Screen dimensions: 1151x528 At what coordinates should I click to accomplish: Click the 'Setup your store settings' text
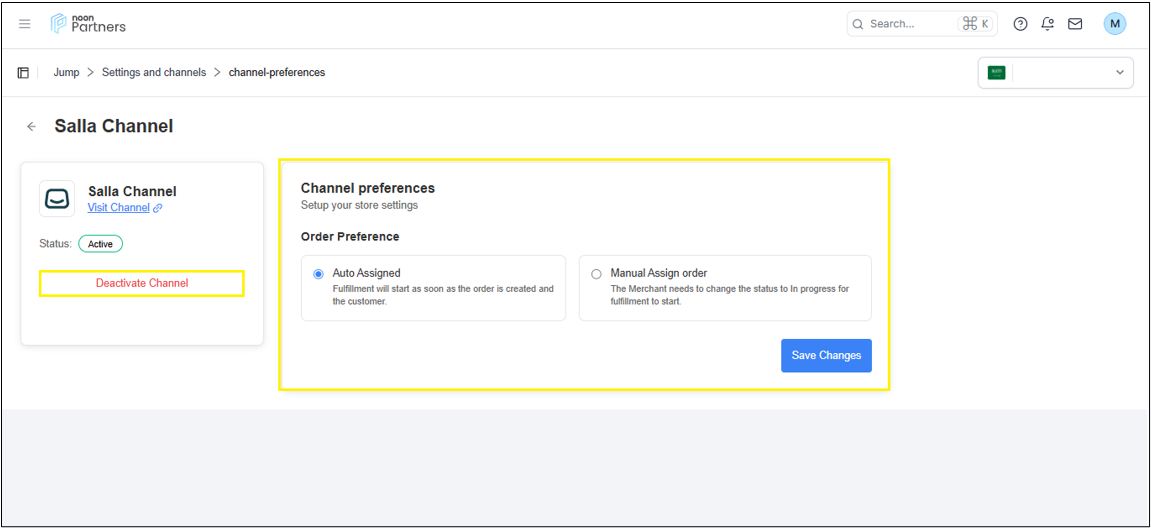(360, 206)
